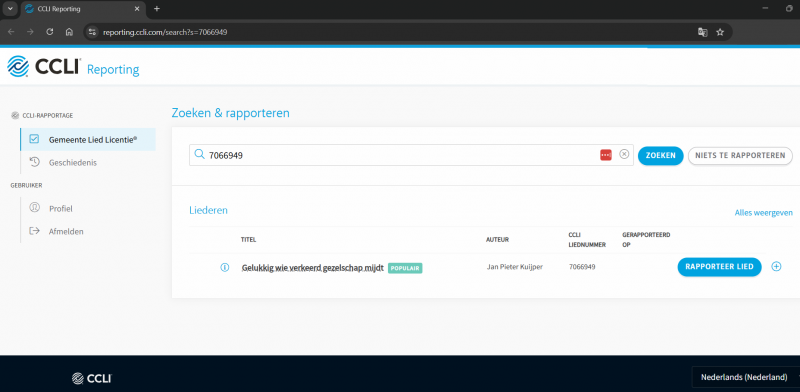The height and width of the screenshot is (392, 800).
Task: Click the CCLI Reporting header logo
Action: [73, 67]
